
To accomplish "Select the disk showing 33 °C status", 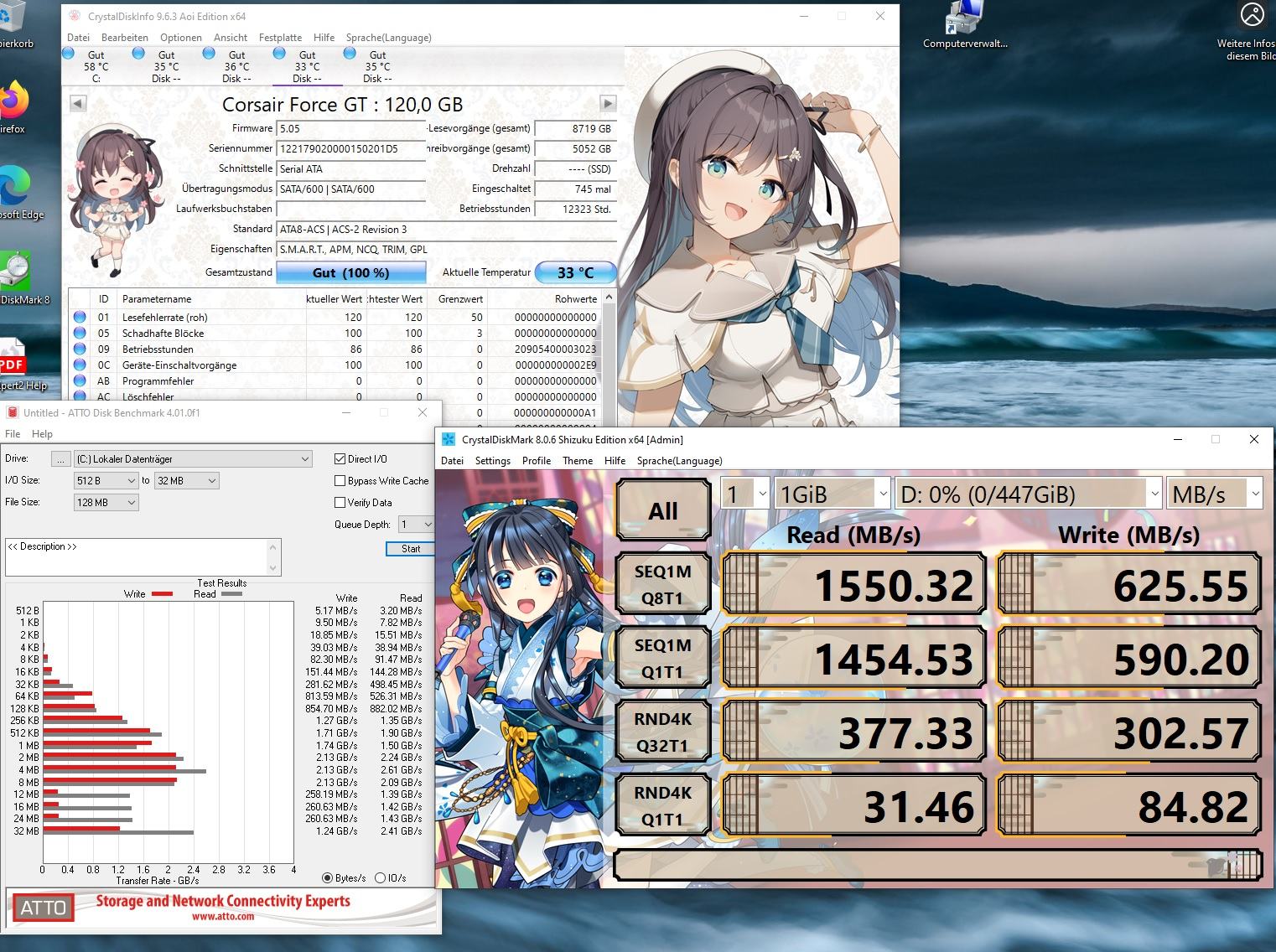I will [x=308, y=66].
